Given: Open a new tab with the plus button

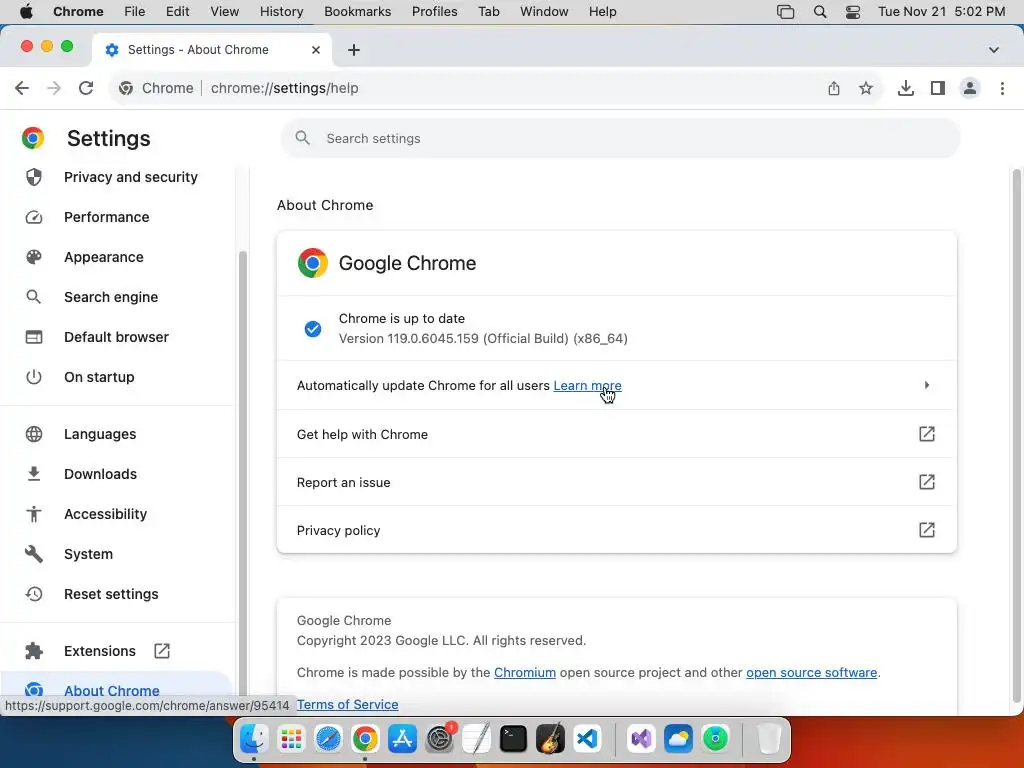Looking at the screenshot, I should 354,50.
